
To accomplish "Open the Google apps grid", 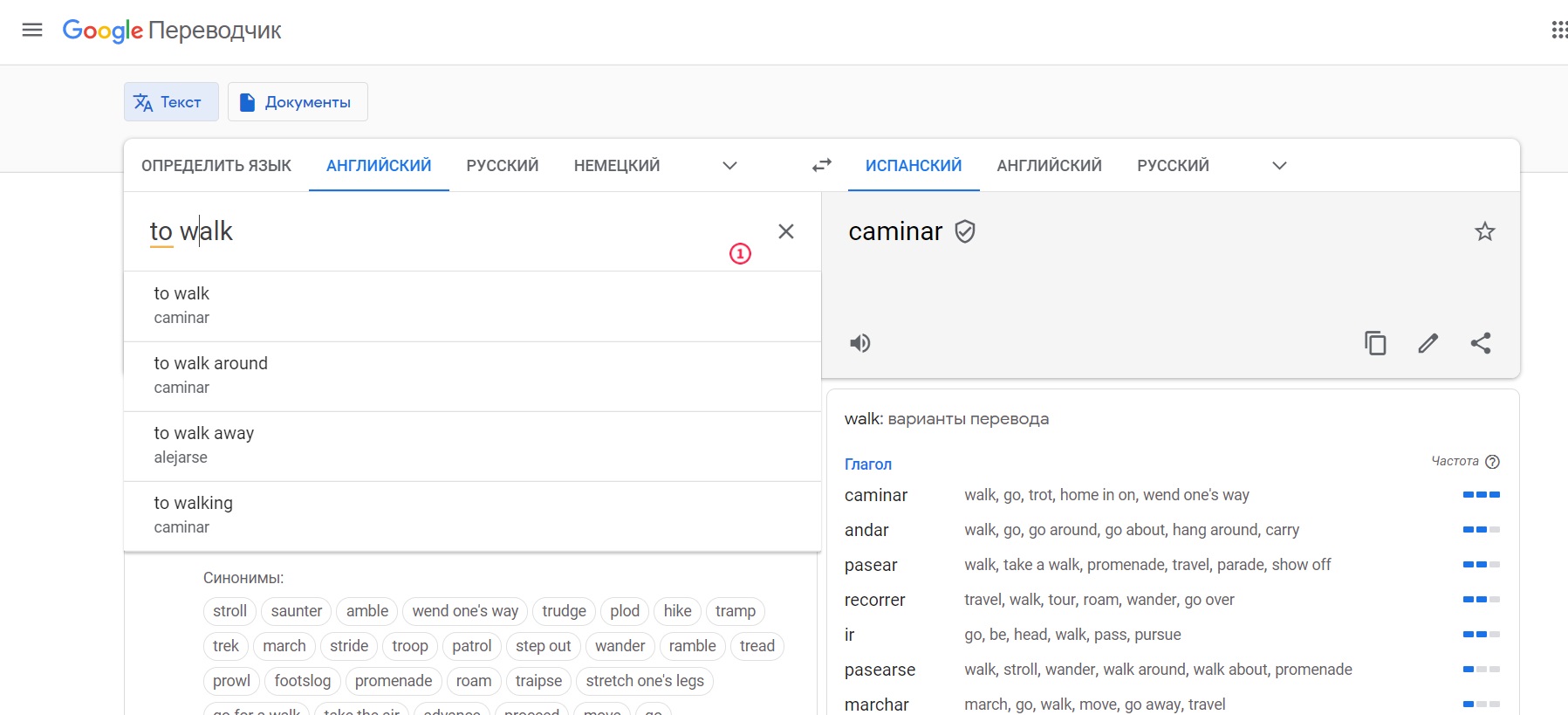I will pos(1558,31).
